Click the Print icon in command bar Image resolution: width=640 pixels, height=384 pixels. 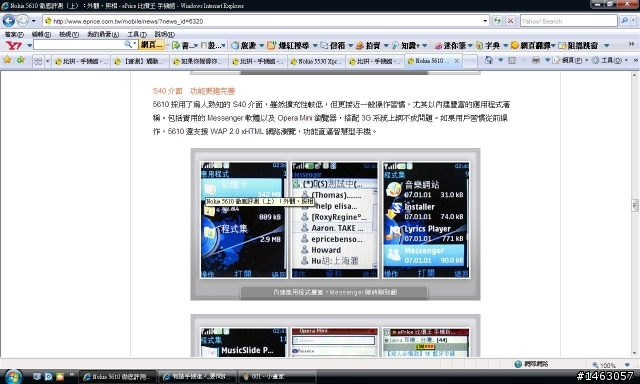pos(536,60)
